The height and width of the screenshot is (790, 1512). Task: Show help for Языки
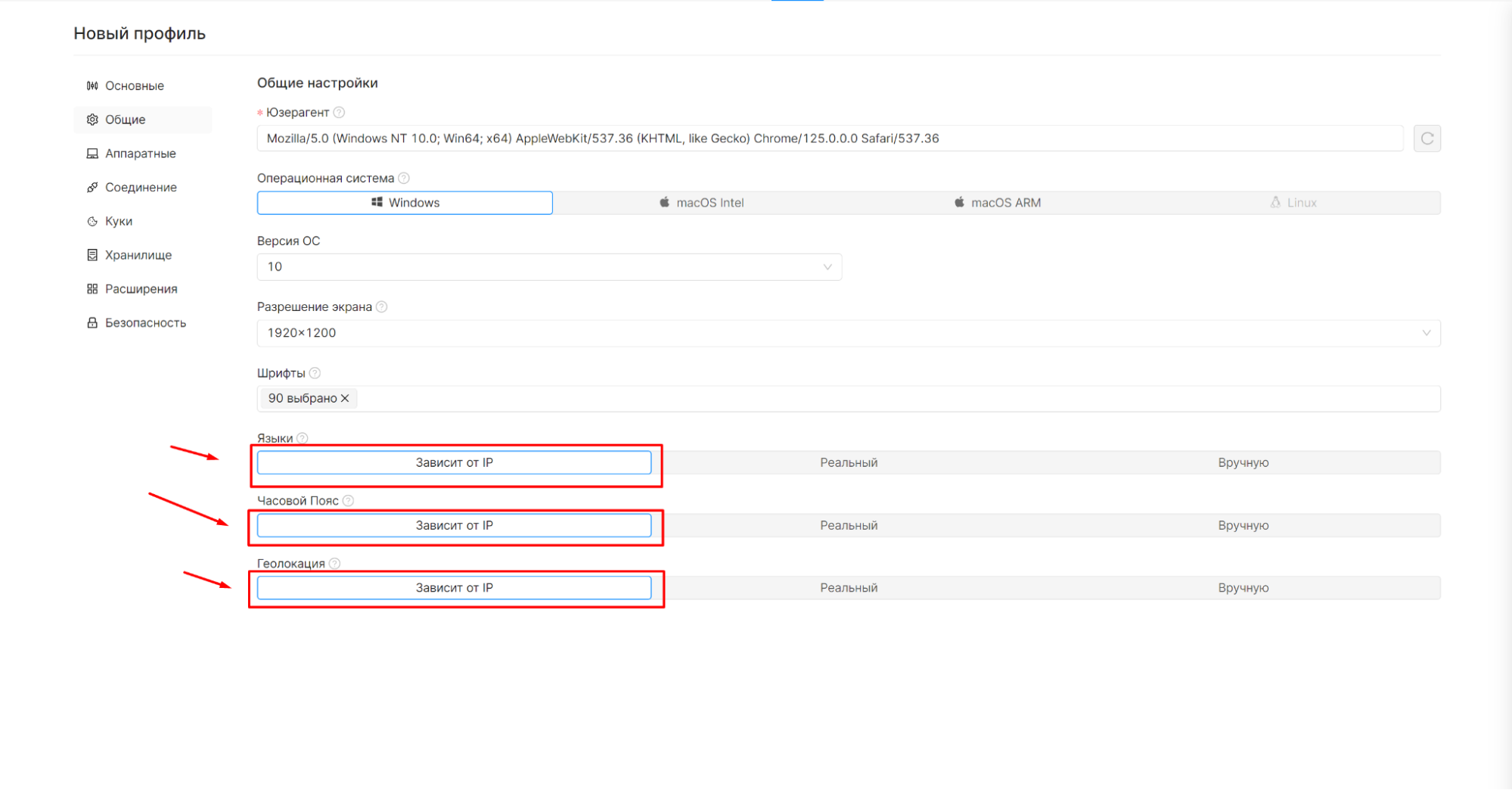click(x=303, y=438)
